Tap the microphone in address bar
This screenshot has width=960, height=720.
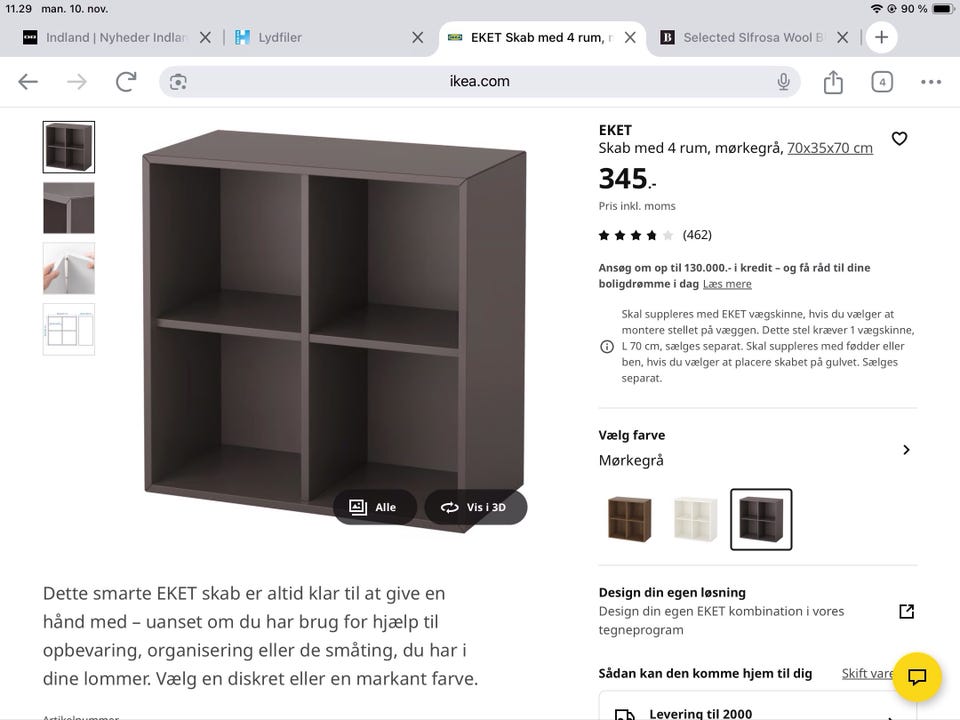783,81
